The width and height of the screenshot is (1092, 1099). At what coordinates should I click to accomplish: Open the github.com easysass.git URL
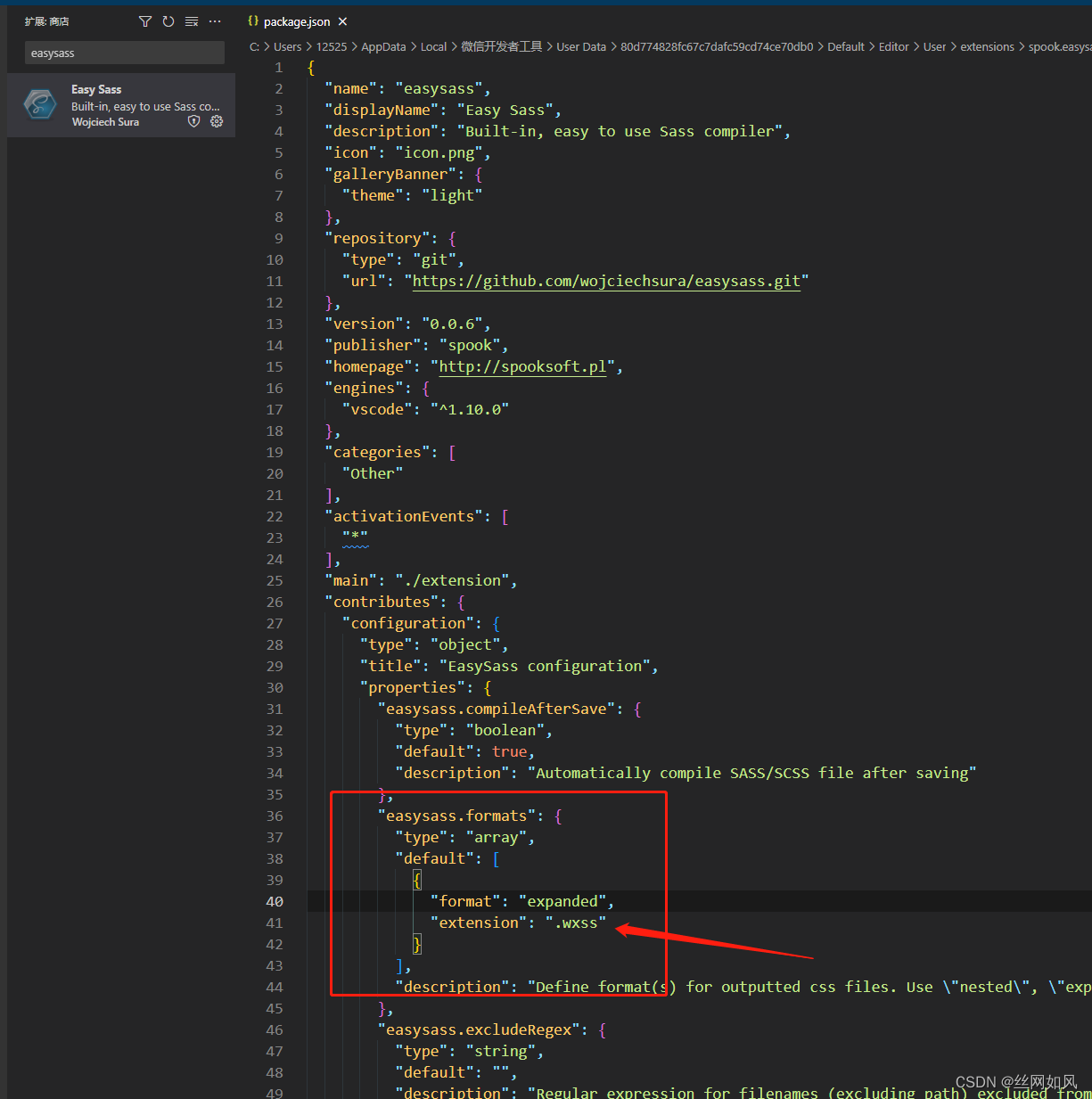(x=606, y=281)
